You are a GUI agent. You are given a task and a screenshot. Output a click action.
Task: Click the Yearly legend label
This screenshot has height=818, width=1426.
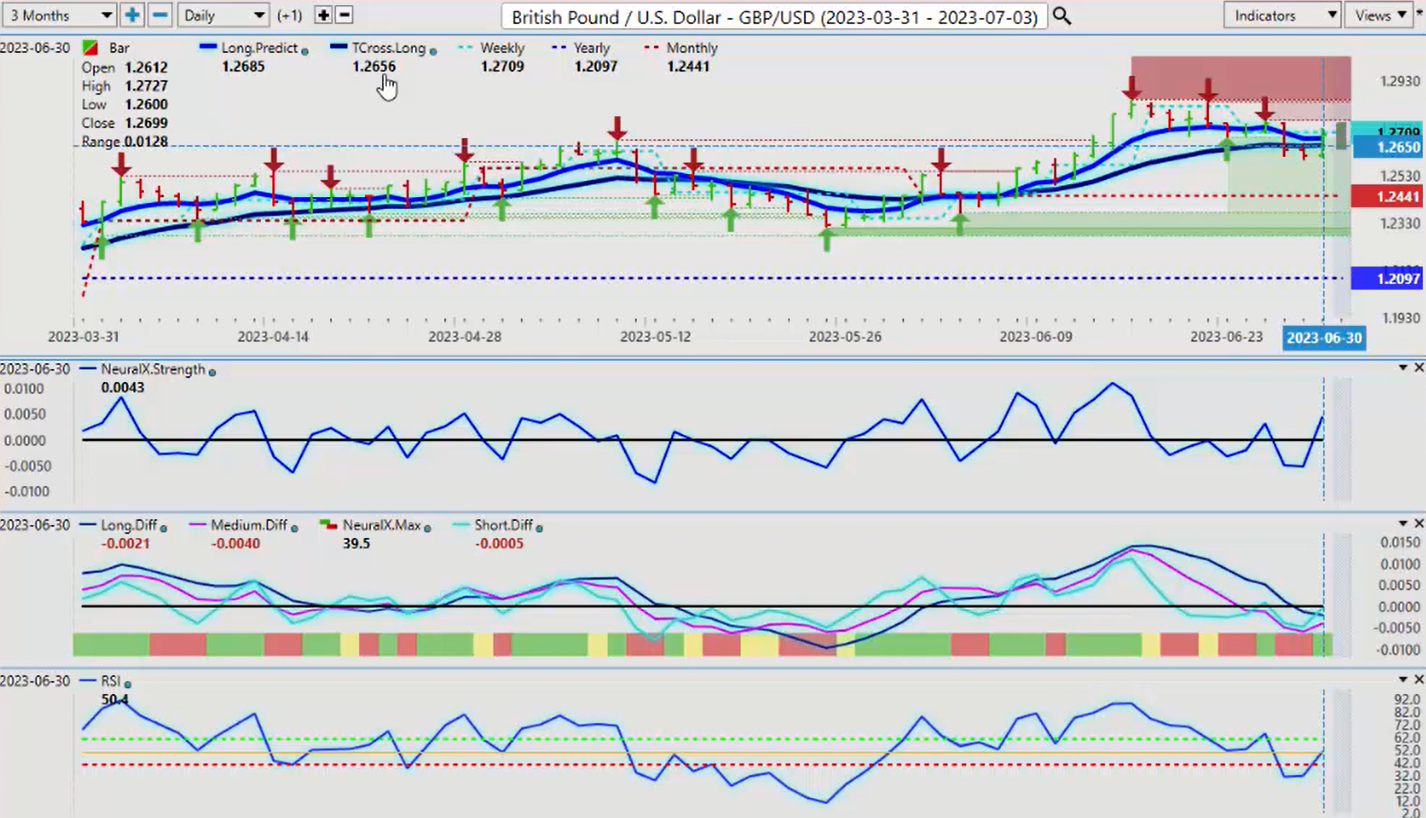pyautogui.click(x=592, y=48)
